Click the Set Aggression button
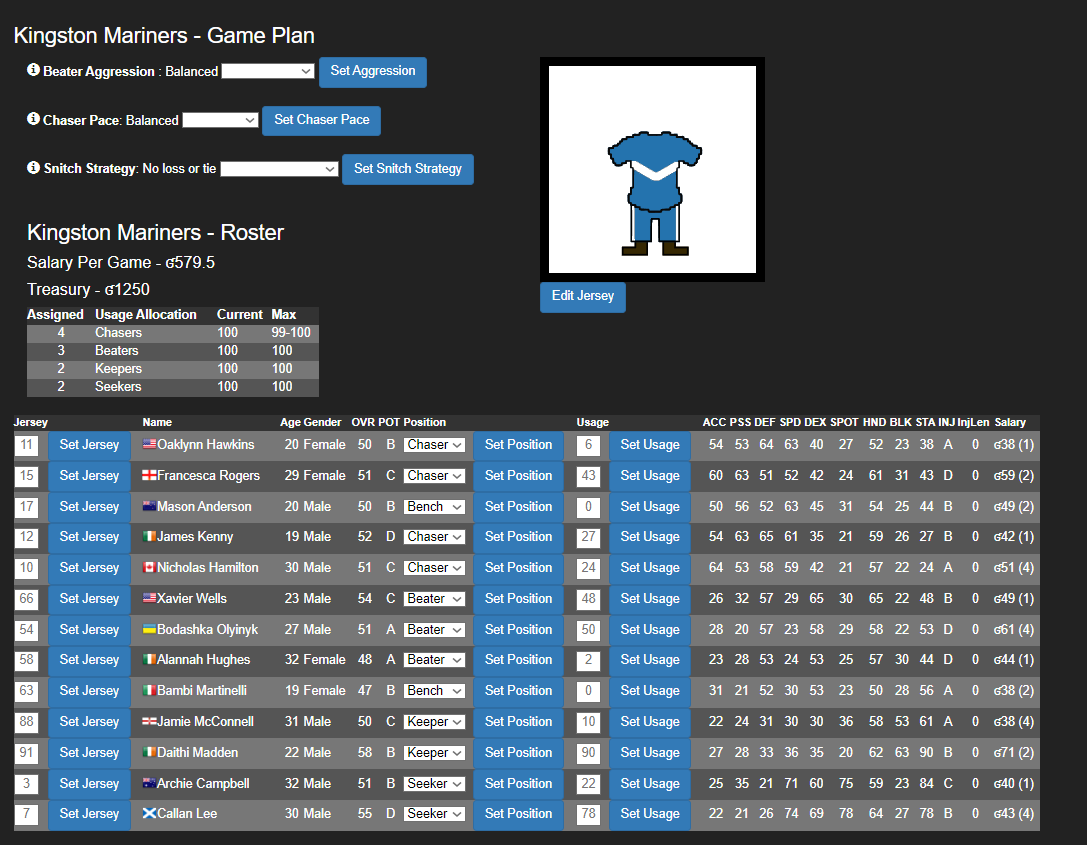 tap(372, 71)
